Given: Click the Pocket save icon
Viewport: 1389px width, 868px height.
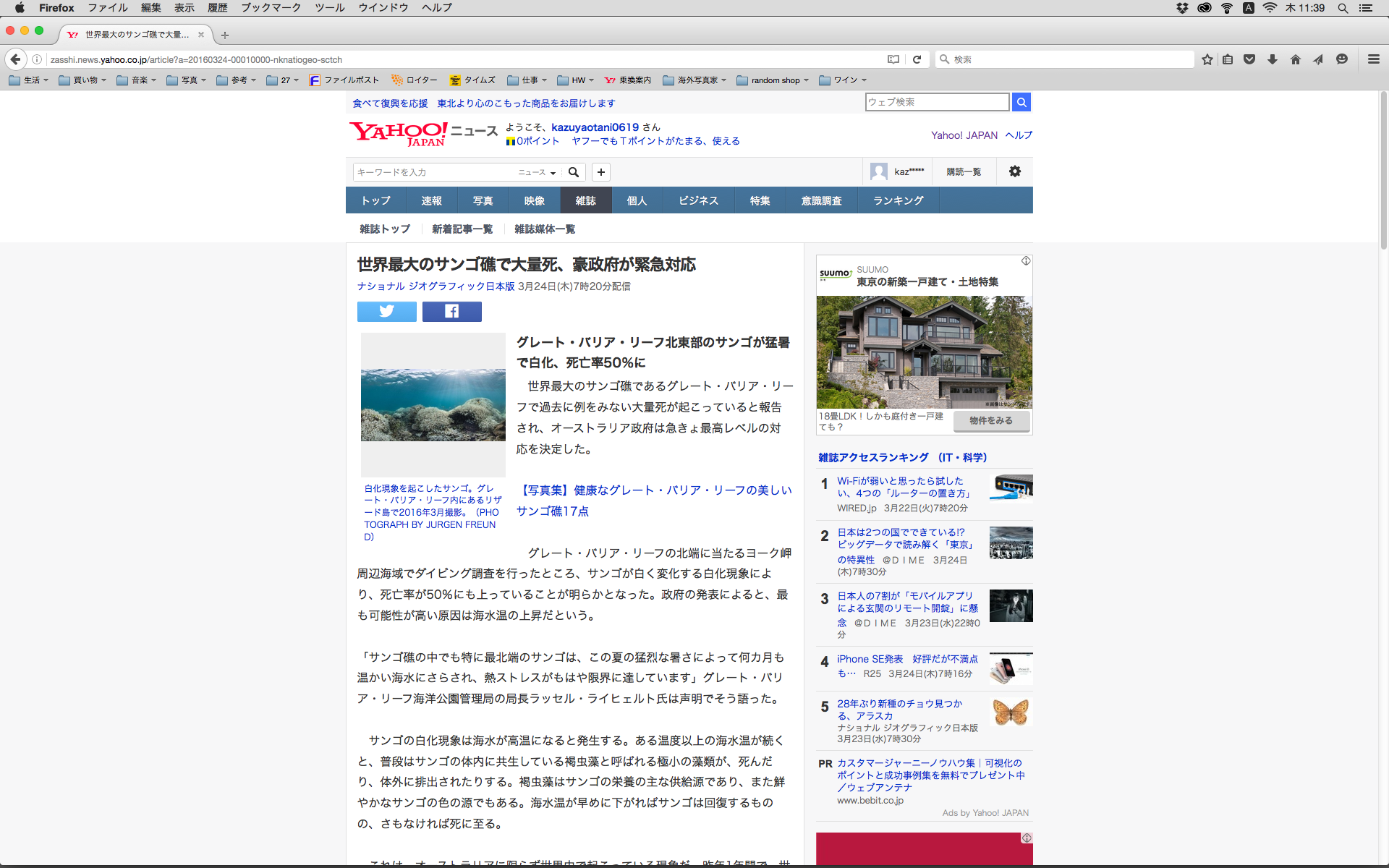Looking at the screenshot, I should [x=1249, y=59].
